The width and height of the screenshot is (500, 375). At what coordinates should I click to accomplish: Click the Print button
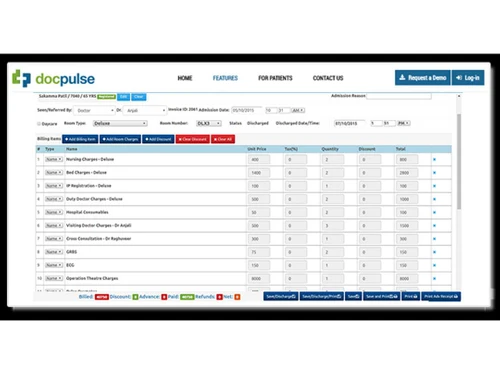[x=411, y=296]
